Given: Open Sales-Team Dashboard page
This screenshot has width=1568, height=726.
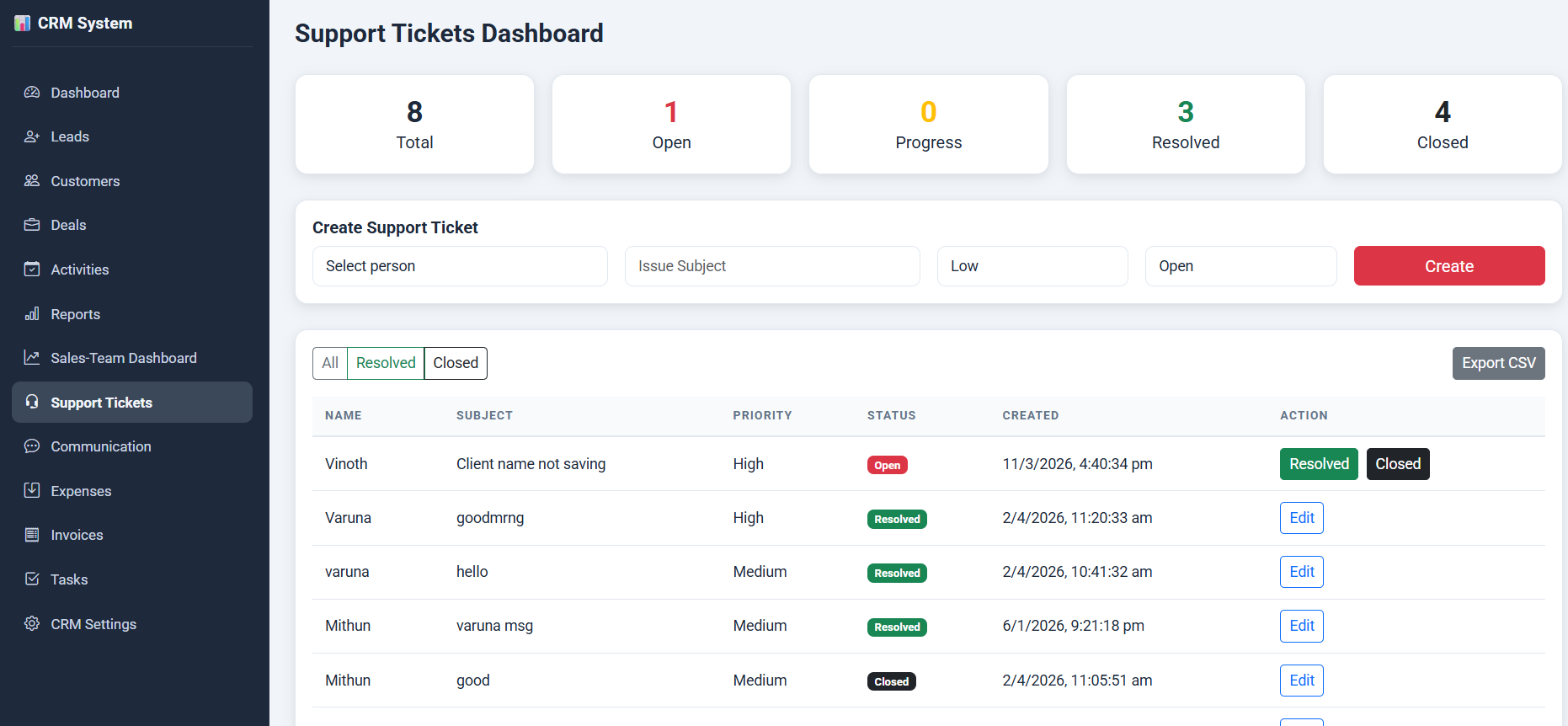Looking at the screenshot, I should pos(132,358).
